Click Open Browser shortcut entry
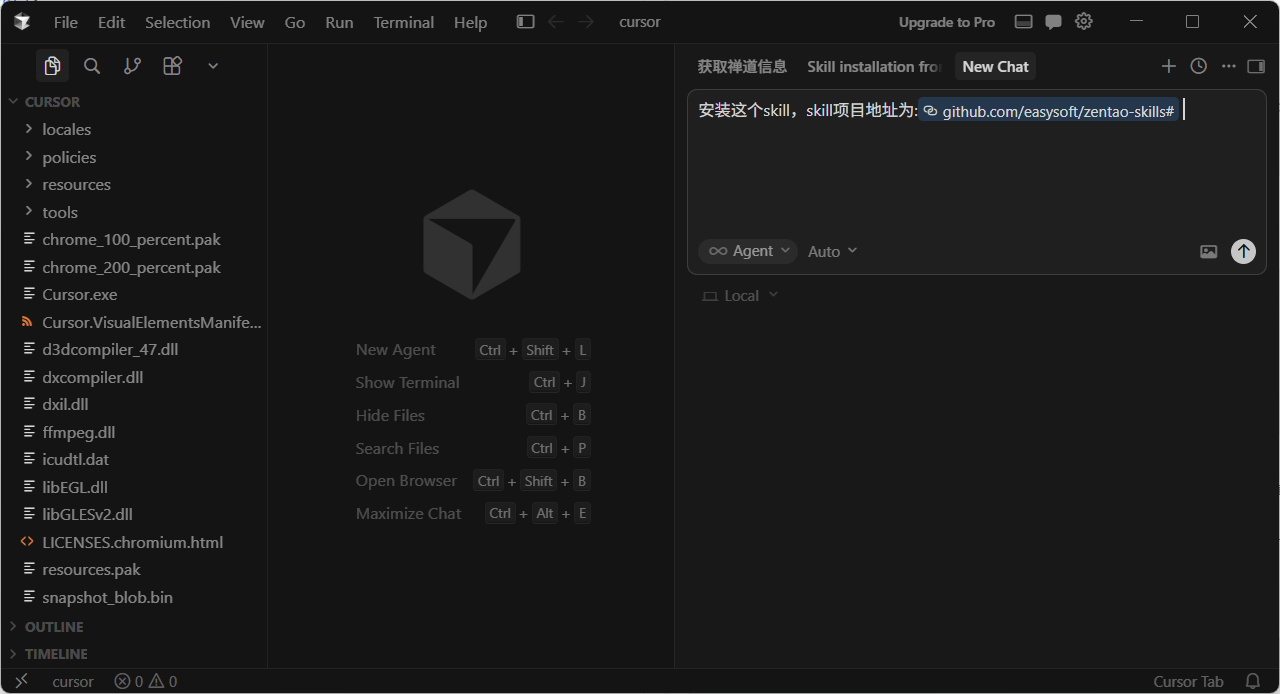This screenshot has height=694, width=1280. [x=473, y=481]
